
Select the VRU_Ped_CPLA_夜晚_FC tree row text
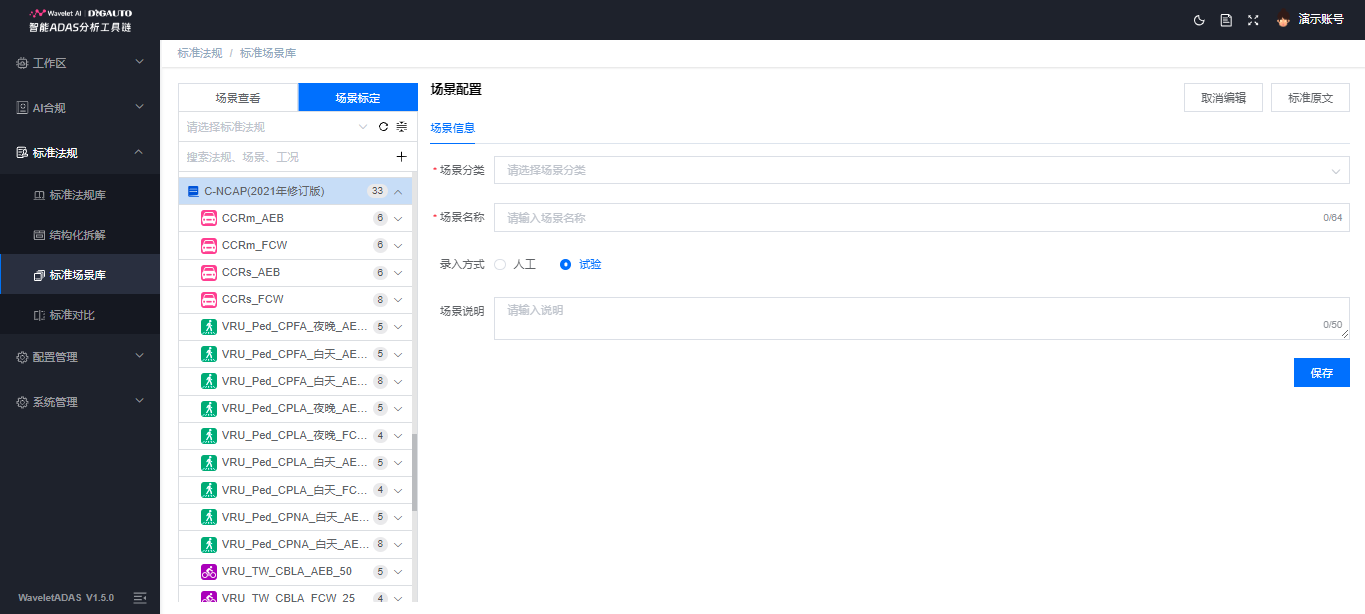(295, 436)
